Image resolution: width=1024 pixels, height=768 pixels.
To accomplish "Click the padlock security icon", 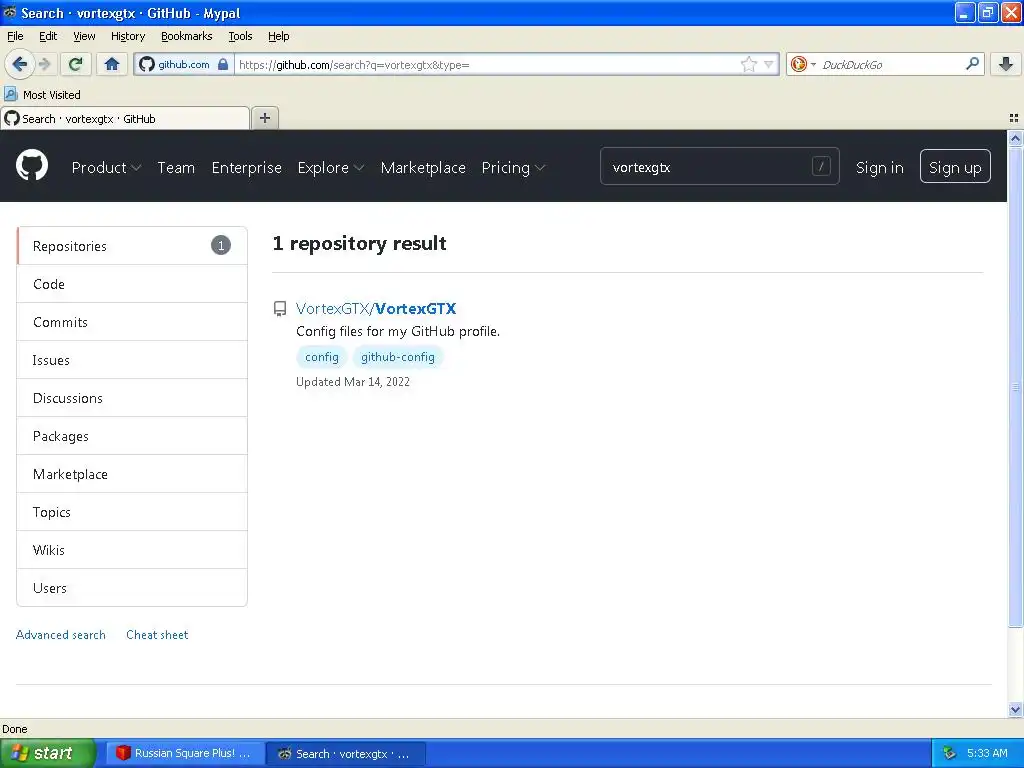I will click(x=223, y=64).
